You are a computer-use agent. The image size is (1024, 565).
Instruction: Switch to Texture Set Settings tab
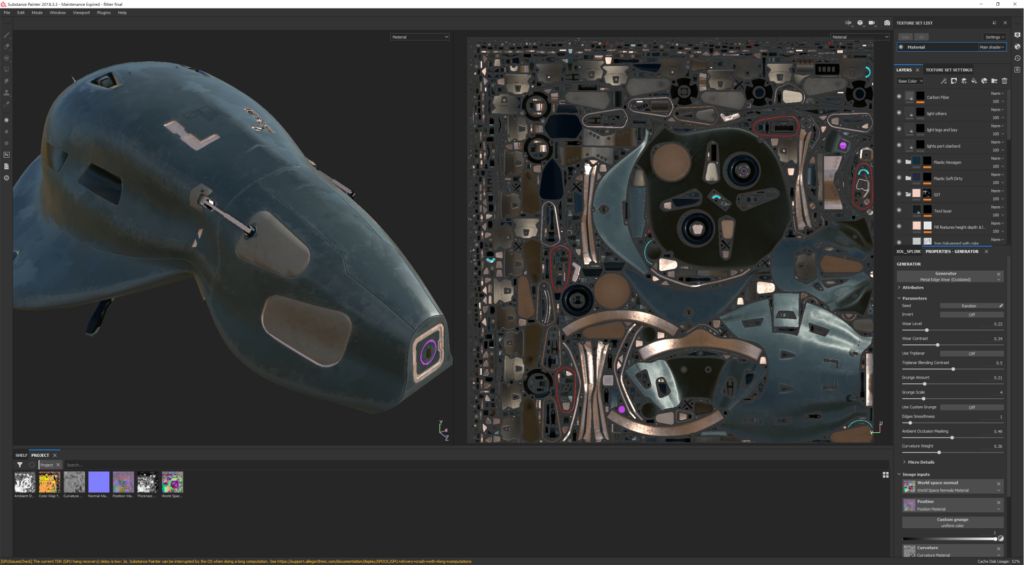[948, 70]
